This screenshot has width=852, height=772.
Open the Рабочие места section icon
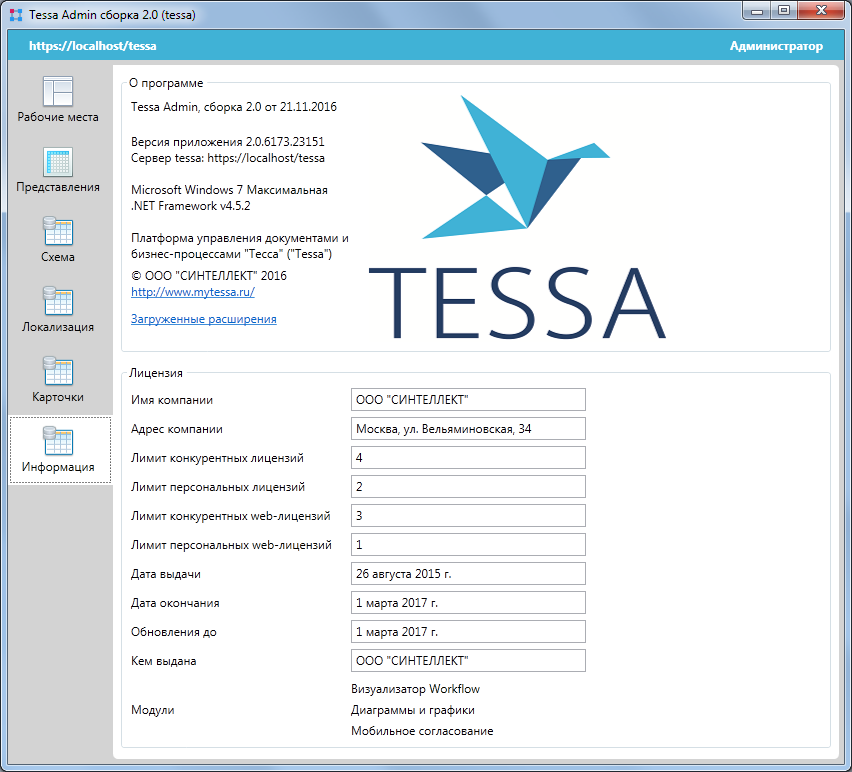tap(58, 92)
